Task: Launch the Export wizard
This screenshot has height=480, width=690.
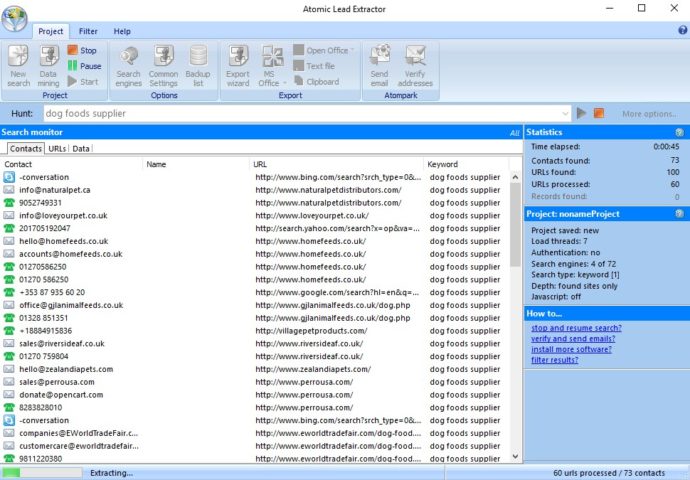Action: (x=238, y=64)
